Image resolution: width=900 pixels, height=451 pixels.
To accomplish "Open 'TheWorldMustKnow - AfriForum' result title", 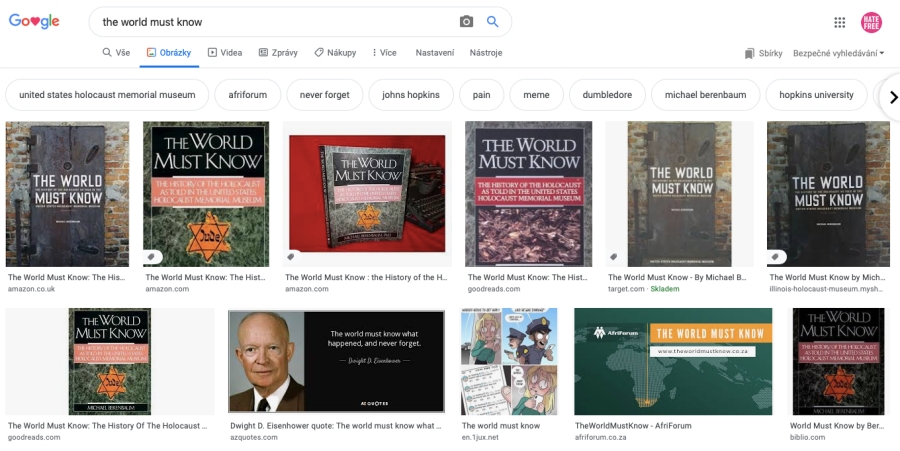I will (x=633, y=426).
